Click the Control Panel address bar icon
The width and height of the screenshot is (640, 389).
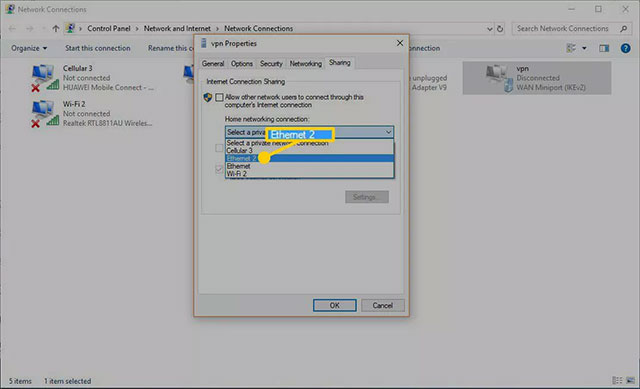point(70,28)
